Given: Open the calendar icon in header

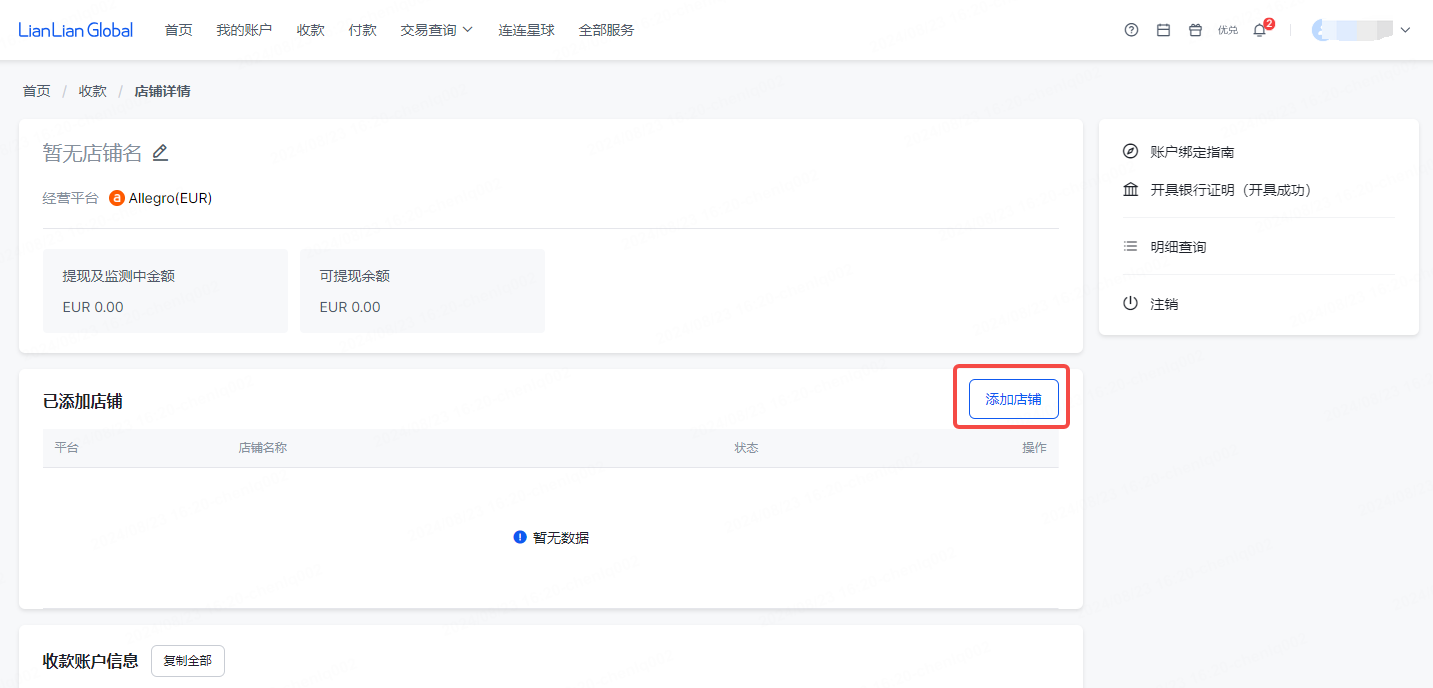Looking at the screenshot, I should [x=1163, y=30].
